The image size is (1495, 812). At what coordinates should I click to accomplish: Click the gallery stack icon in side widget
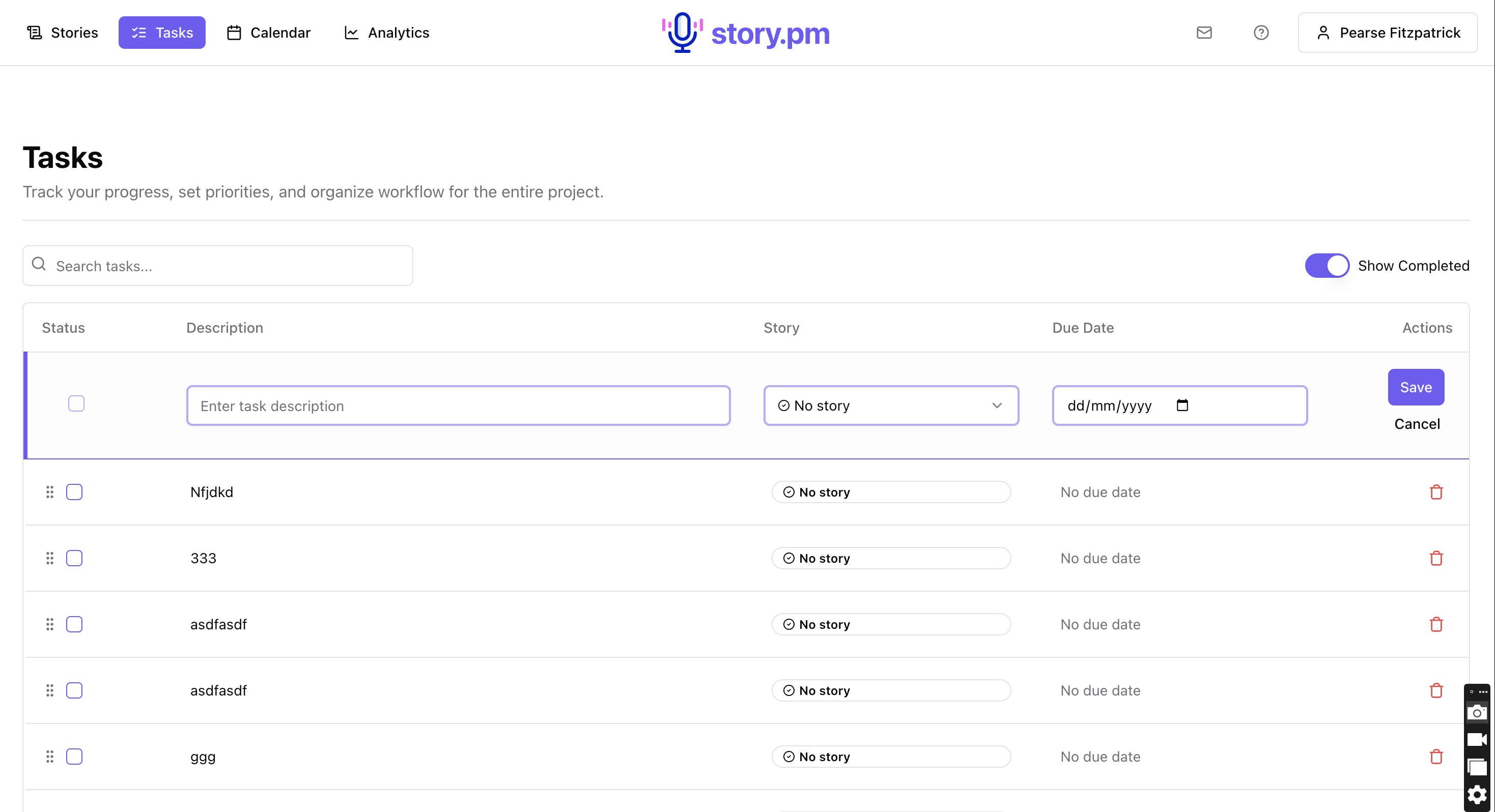(x=1477, y=767)
